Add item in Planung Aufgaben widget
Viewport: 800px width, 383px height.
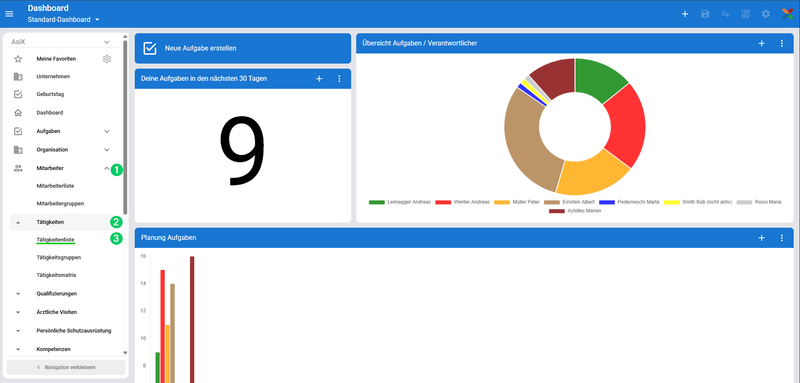761,238
